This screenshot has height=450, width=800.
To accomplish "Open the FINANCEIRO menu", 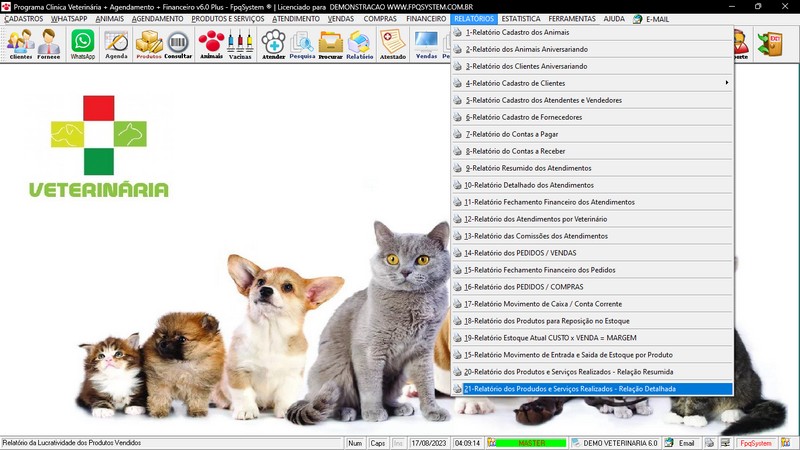I will click(x=426, y=19).
